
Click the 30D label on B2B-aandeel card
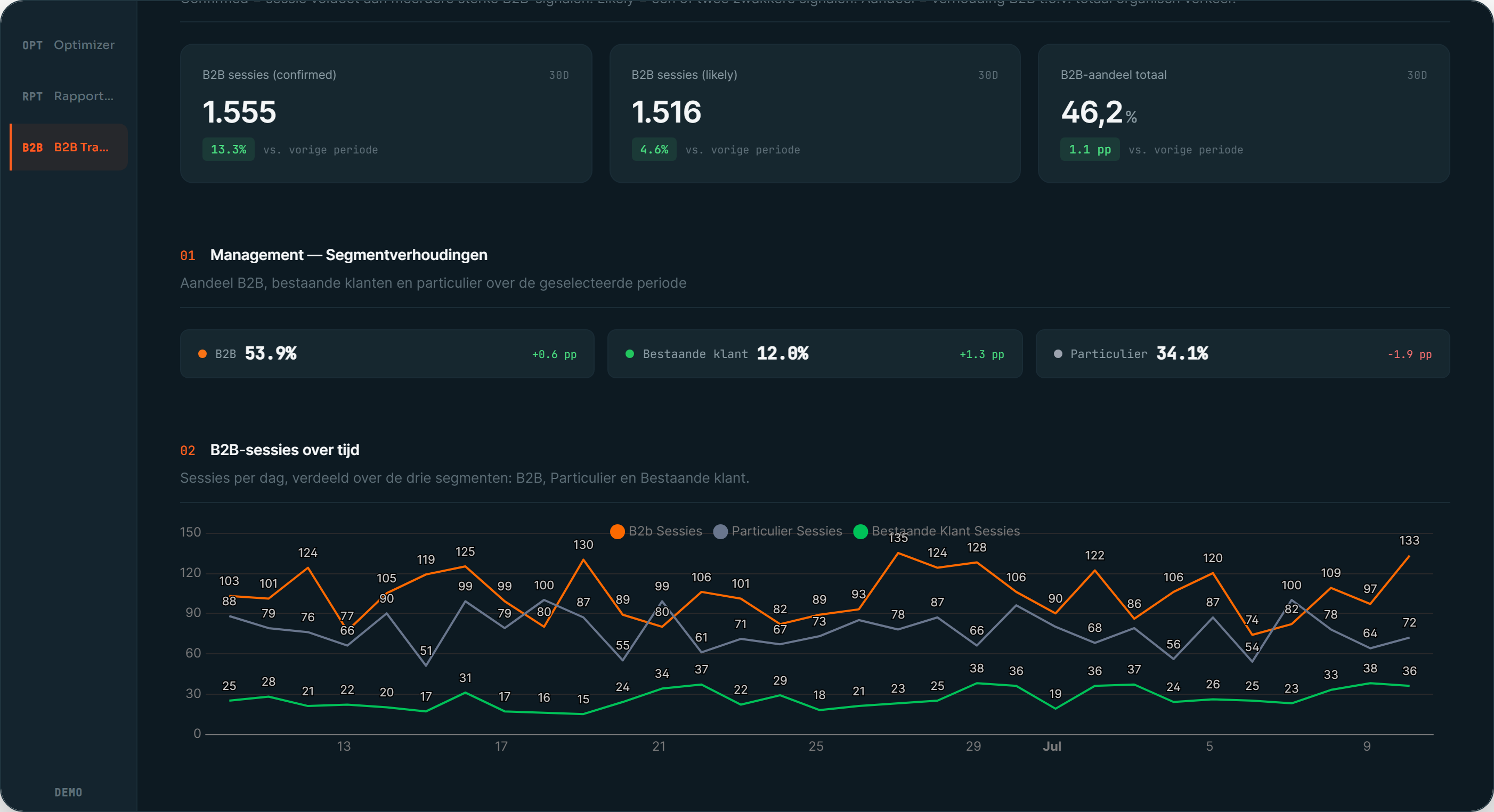[x=1417, y=76]
